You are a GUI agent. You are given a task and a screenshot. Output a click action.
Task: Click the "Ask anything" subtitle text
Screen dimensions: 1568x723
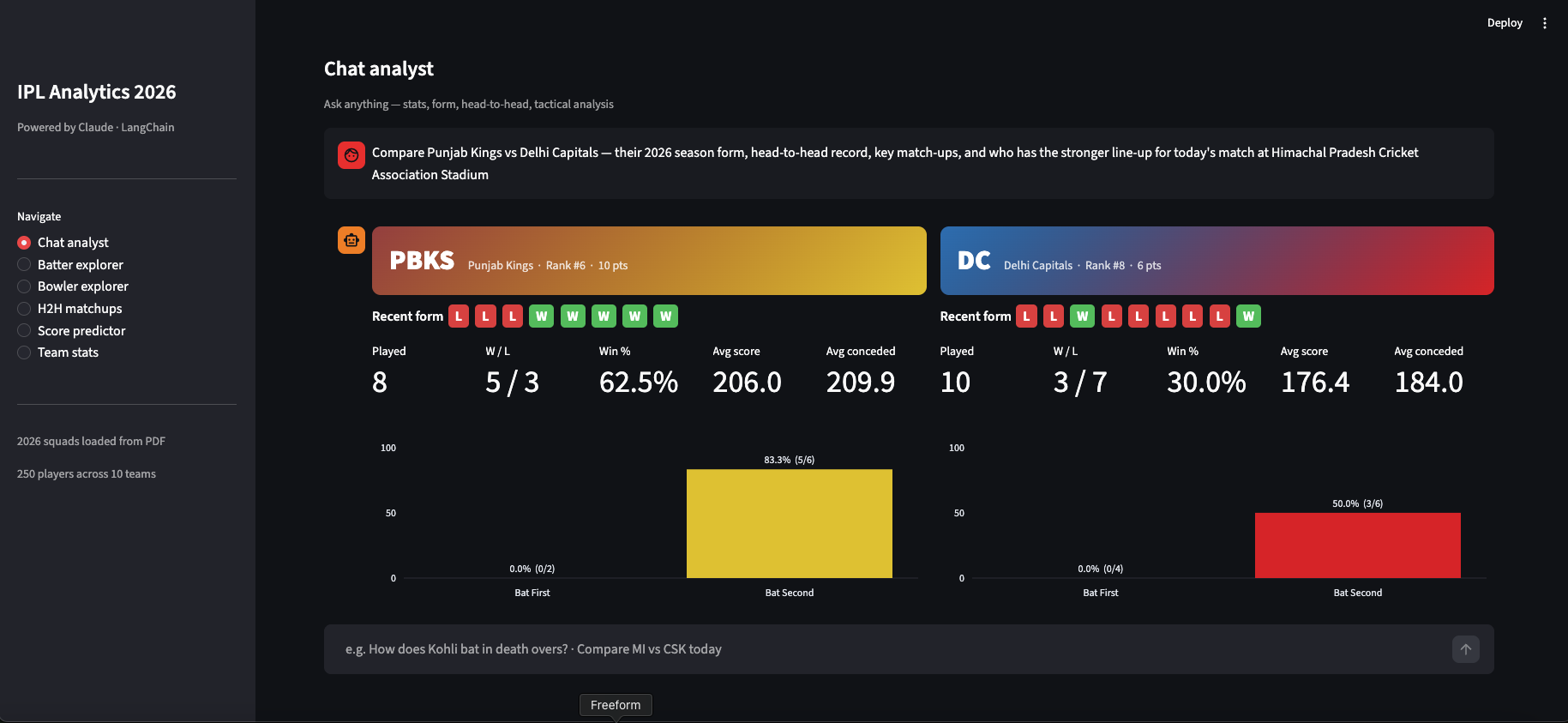(x=469, y=105)
